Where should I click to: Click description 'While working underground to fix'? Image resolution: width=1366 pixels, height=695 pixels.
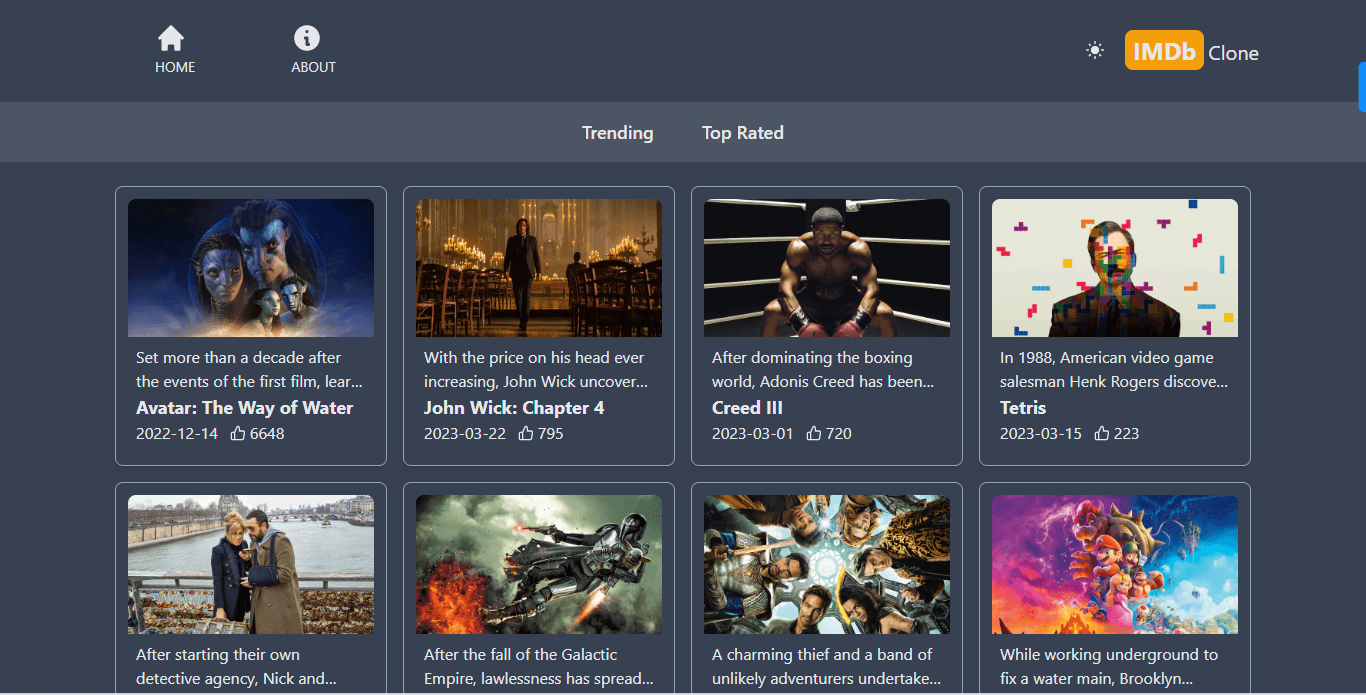click(1109, 666)
